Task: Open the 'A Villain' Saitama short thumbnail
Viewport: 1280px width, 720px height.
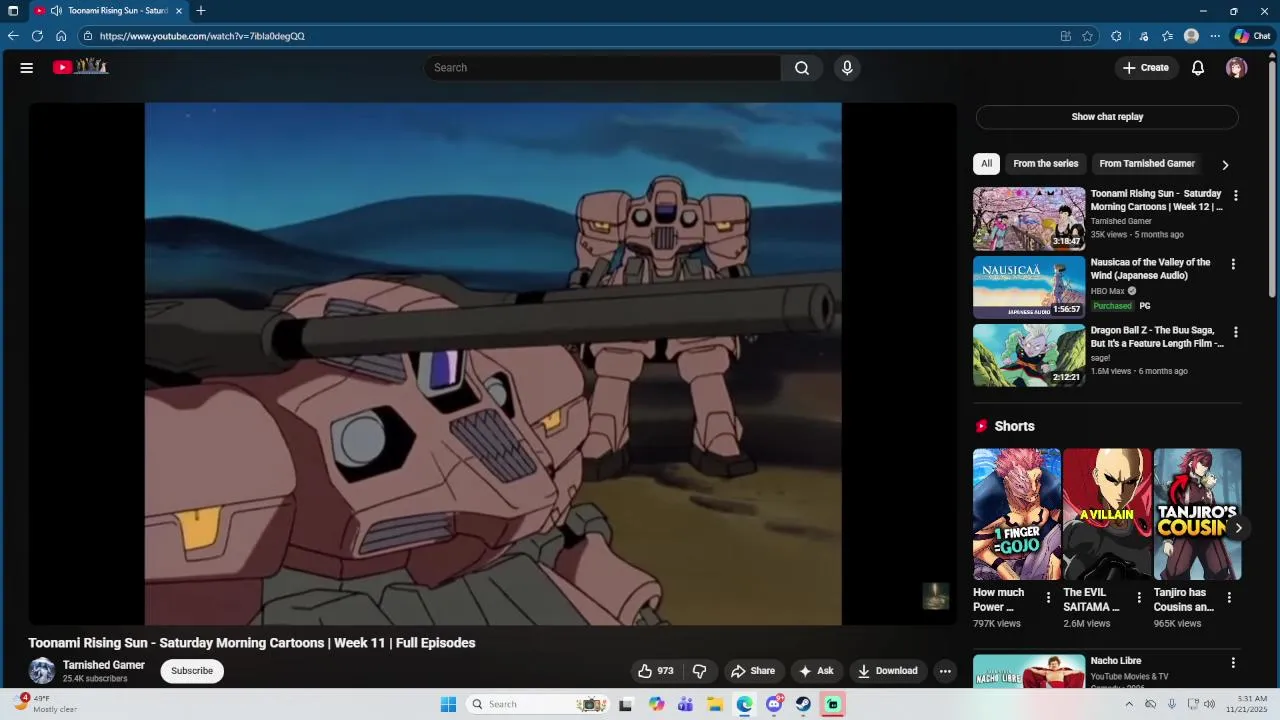Action: (x=1107, y=514)
